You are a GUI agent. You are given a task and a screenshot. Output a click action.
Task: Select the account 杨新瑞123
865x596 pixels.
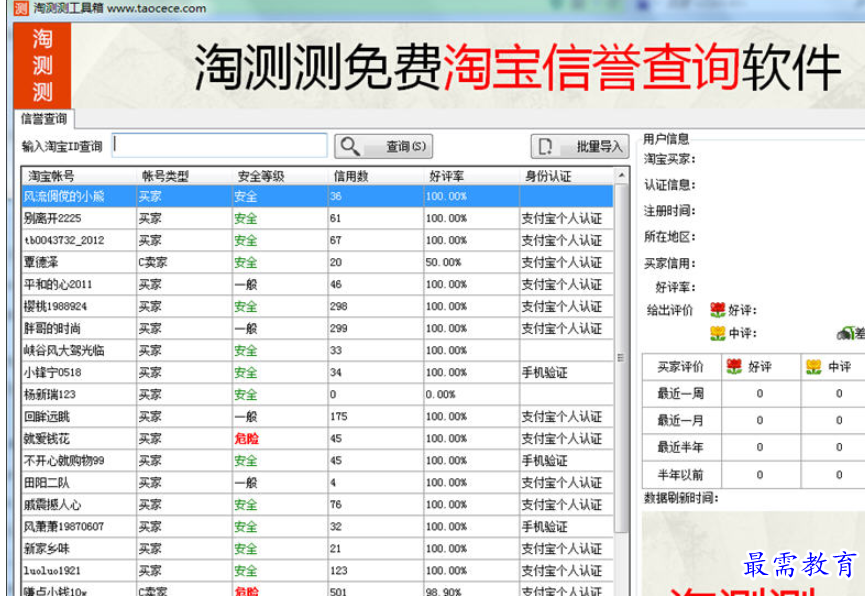[x=50, y=395]
